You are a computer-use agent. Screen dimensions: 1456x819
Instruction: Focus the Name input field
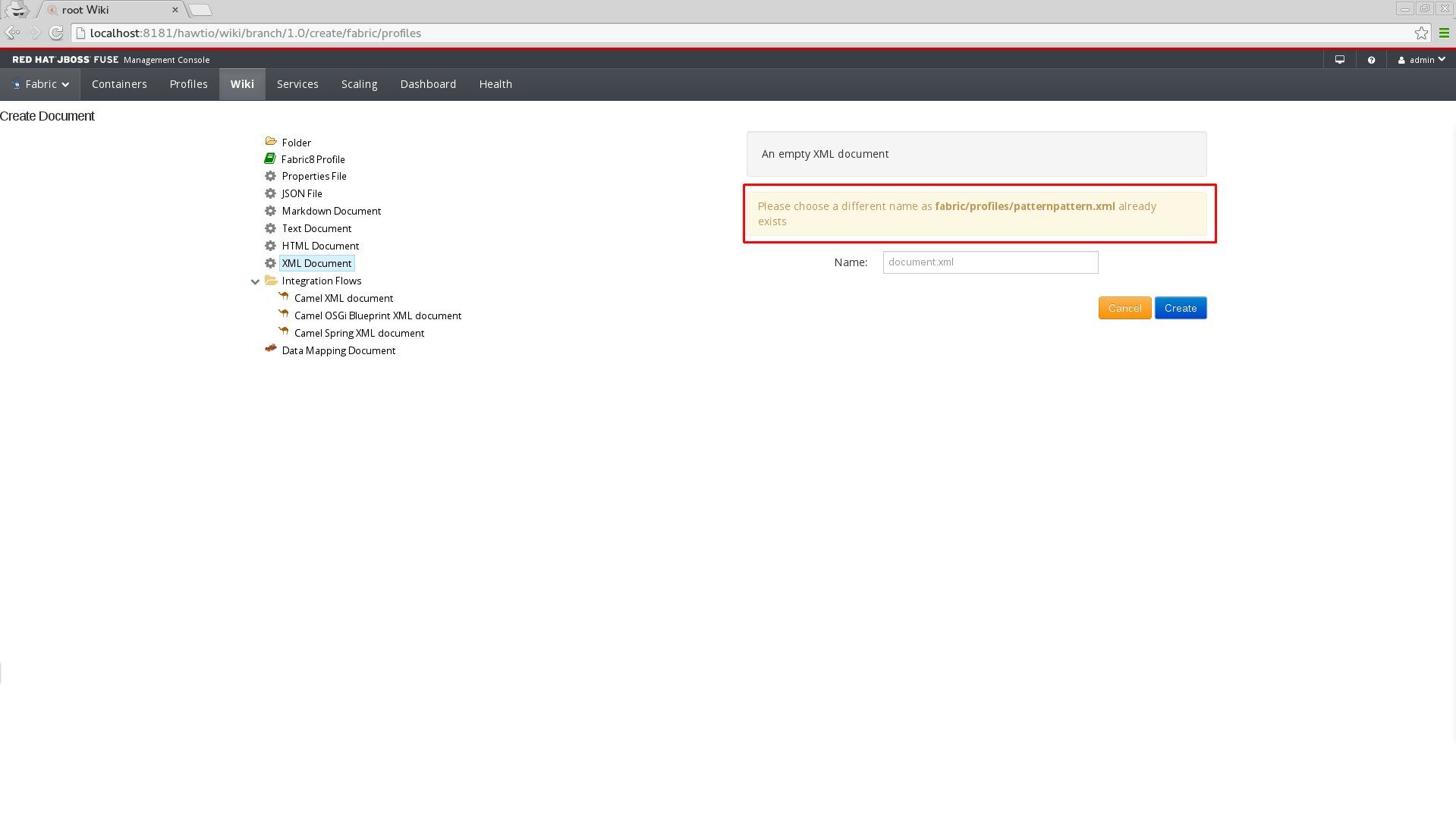(990, 262)
